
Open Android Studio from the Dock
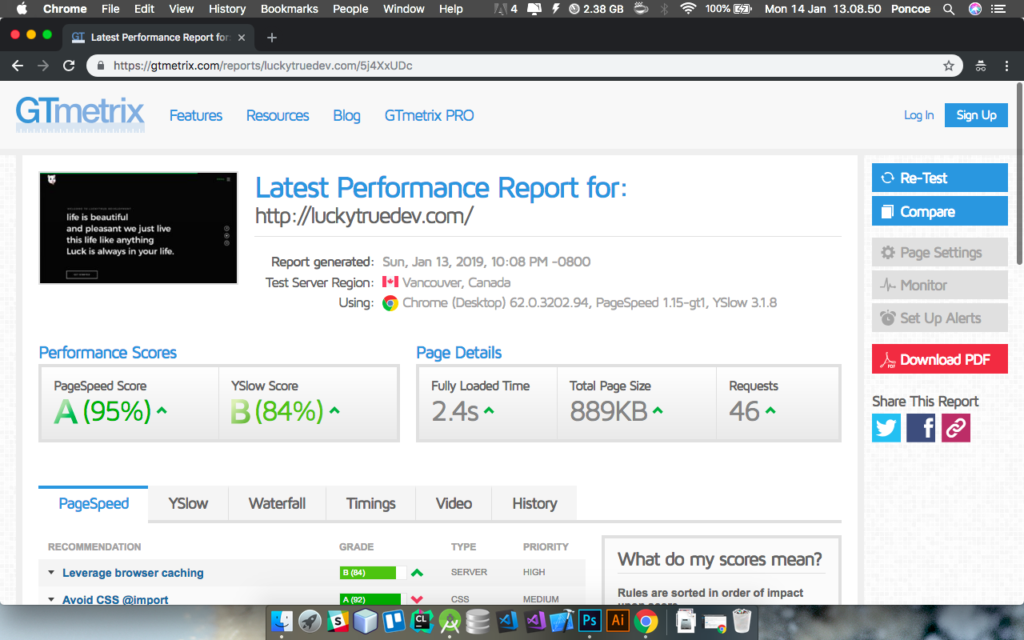pos(450,620)
